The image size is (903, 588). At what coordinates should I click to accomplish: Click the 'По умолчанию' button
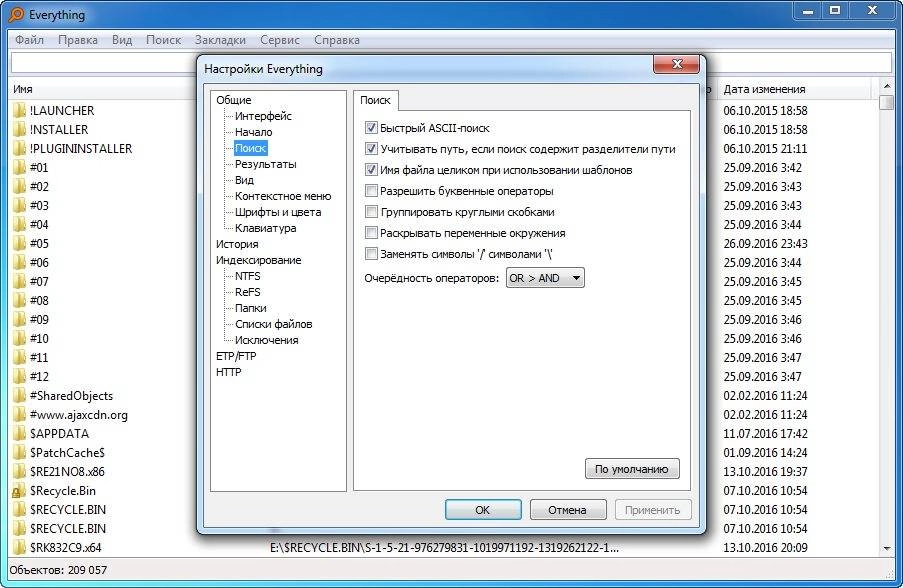tap(632, 469)
